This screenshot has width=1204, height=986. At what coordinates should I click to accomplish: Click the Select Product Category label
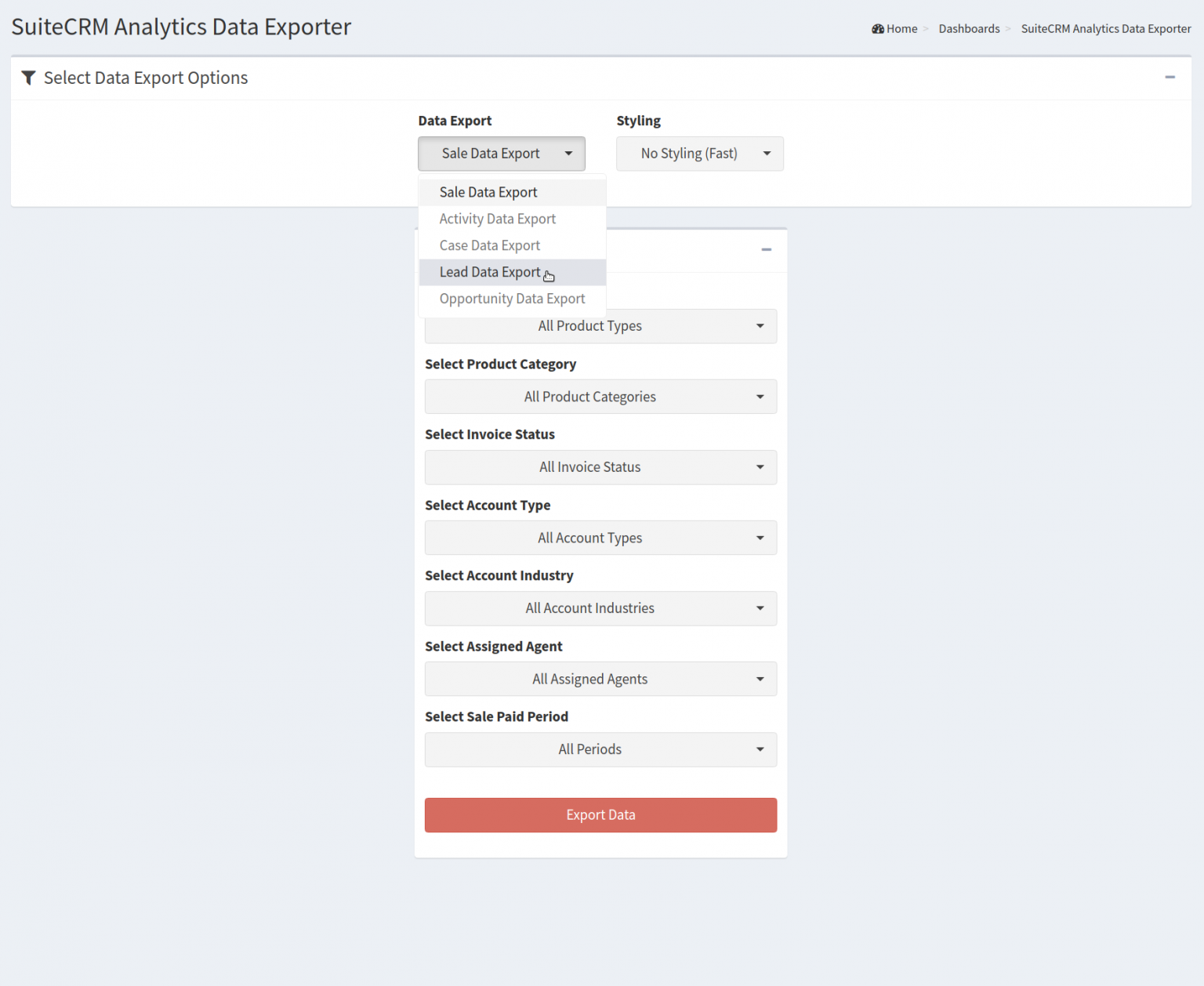point(500,364)
